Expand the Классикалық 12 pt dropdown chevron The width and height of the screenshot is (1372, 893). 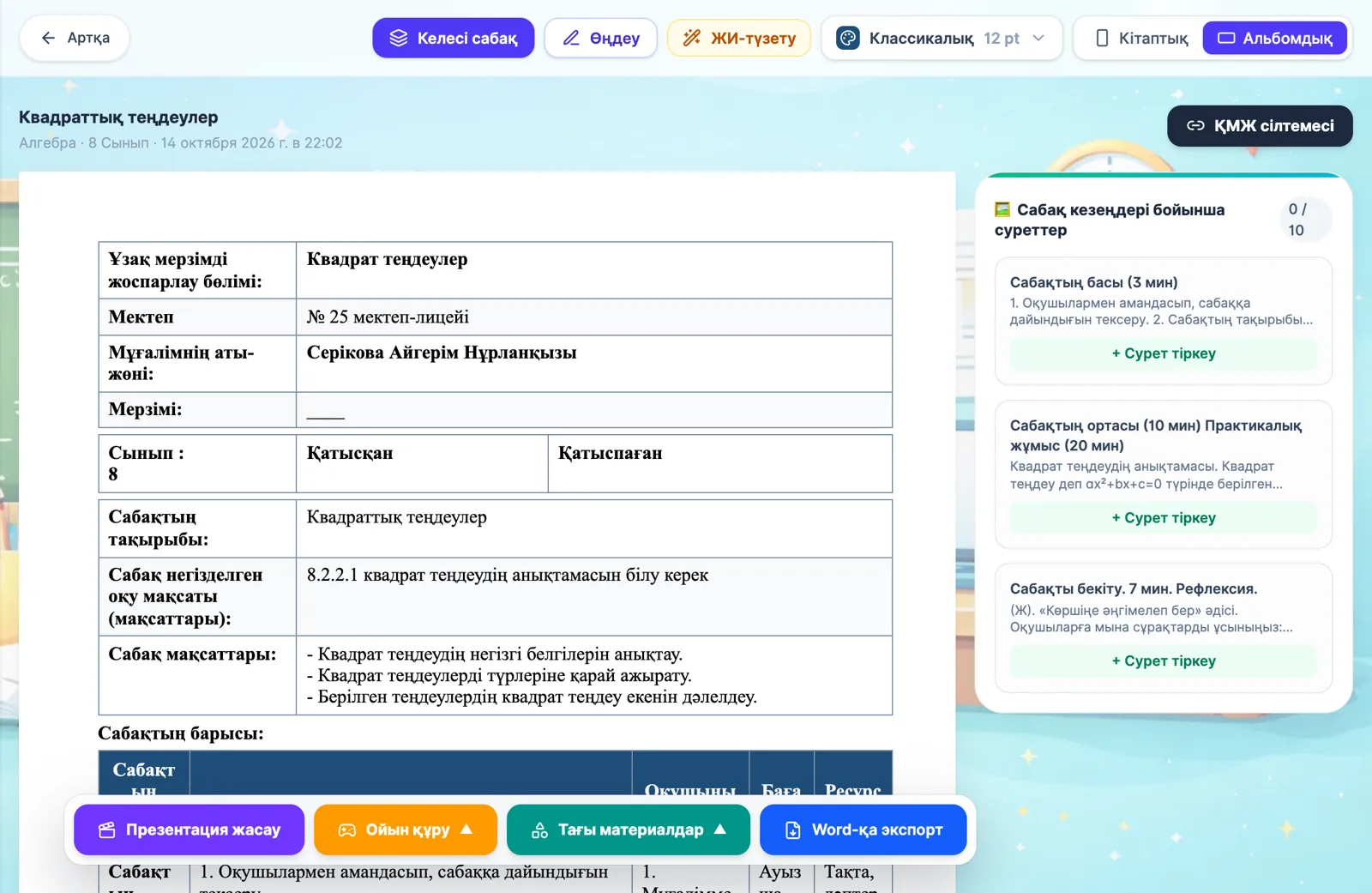coord(1038,38)
